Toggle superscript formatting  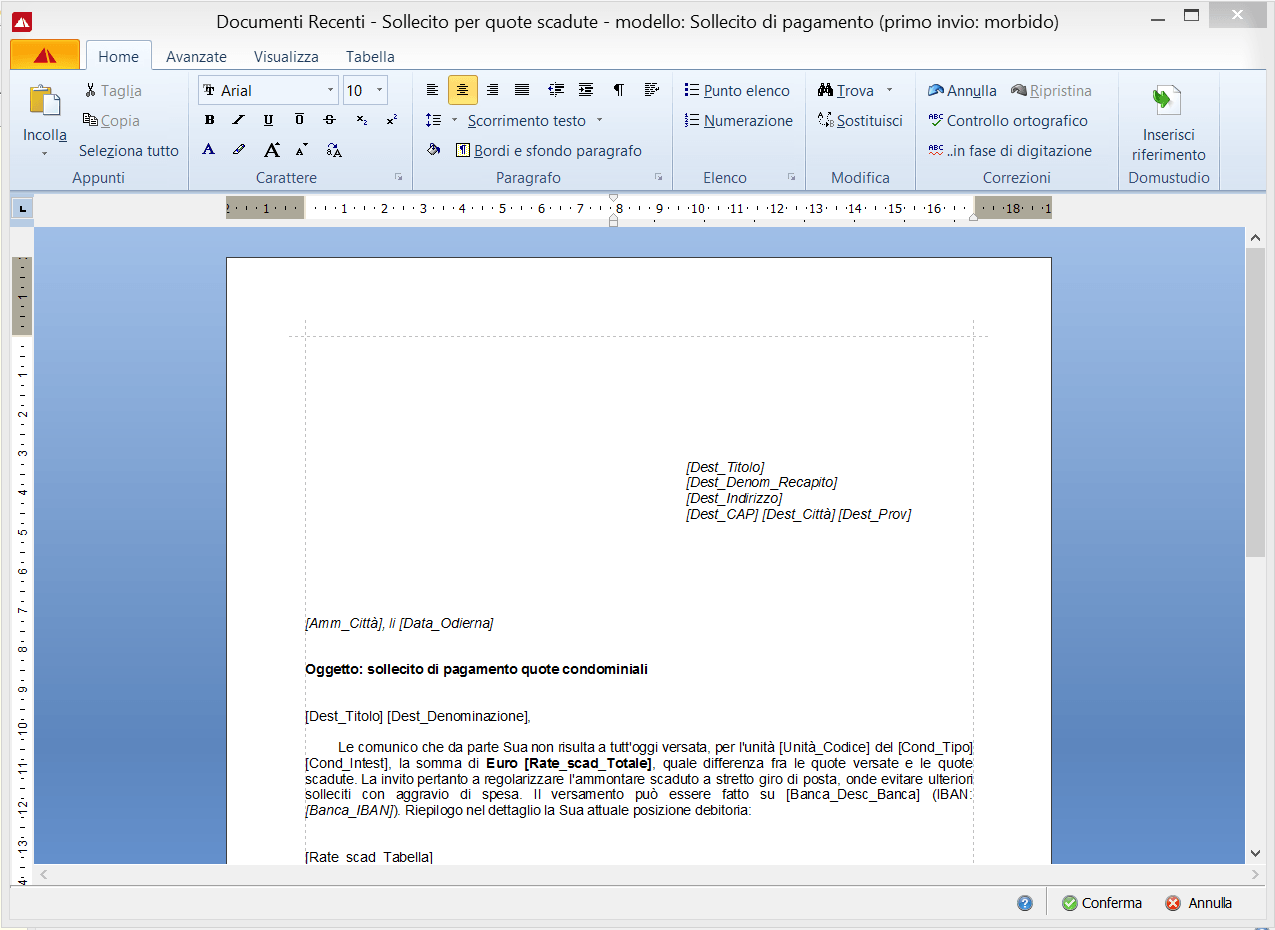tap(391, 120)
